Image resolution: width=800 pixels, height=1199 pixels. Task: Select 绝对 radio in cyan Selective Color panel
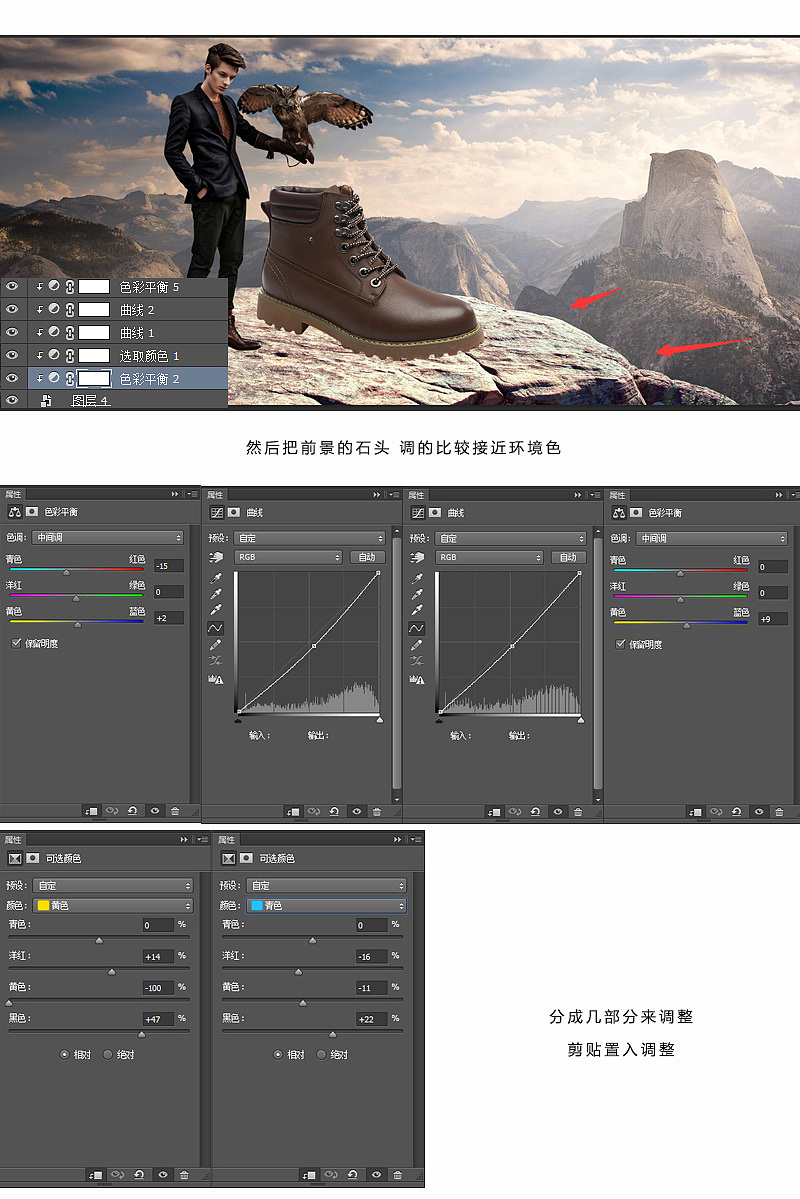pos(321,1054)
